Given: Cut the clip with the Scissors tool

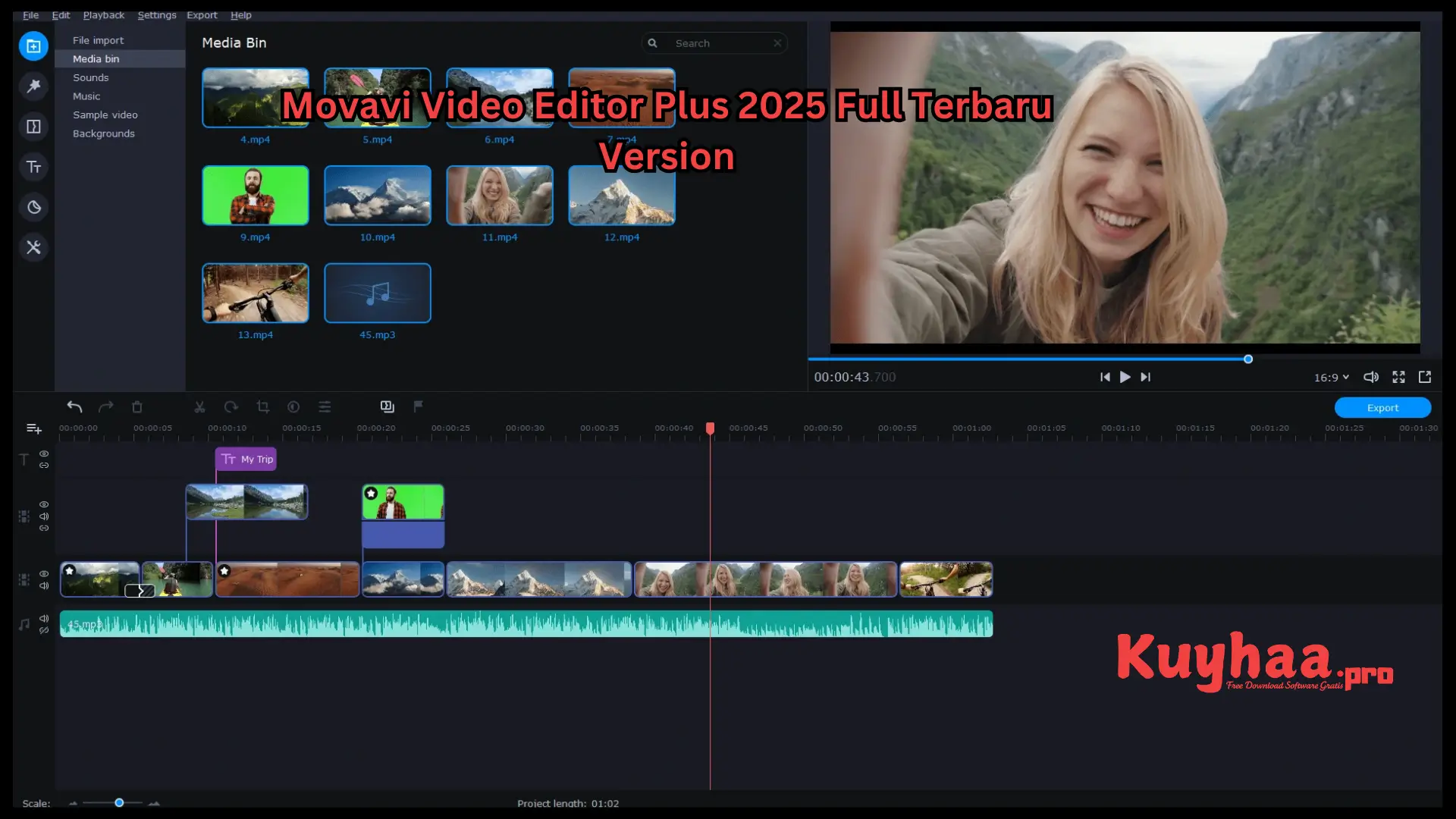Looking at the screenshot, I should click(x=199, y=407).
